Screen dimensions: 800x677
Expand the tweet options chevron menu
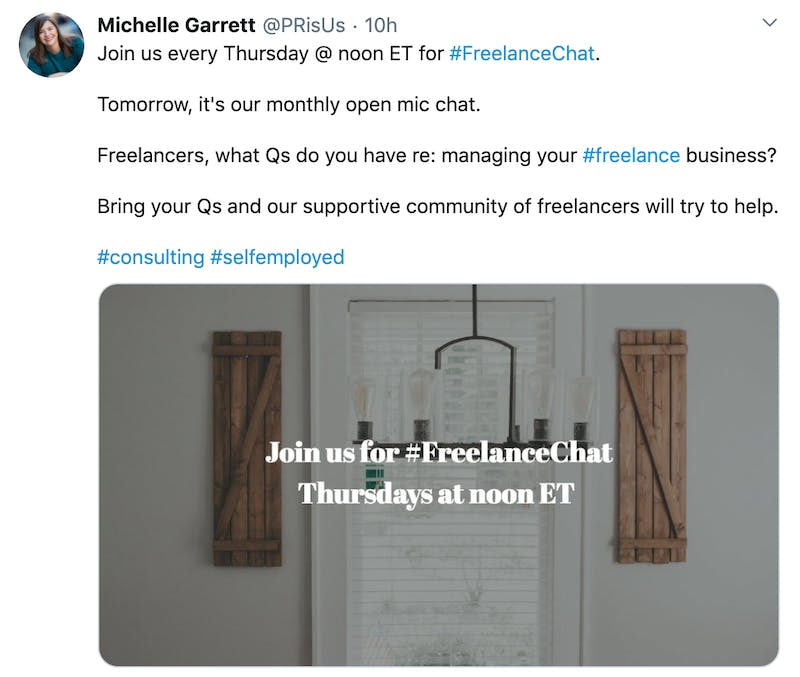pyautogui.click(x=769, y=23)
